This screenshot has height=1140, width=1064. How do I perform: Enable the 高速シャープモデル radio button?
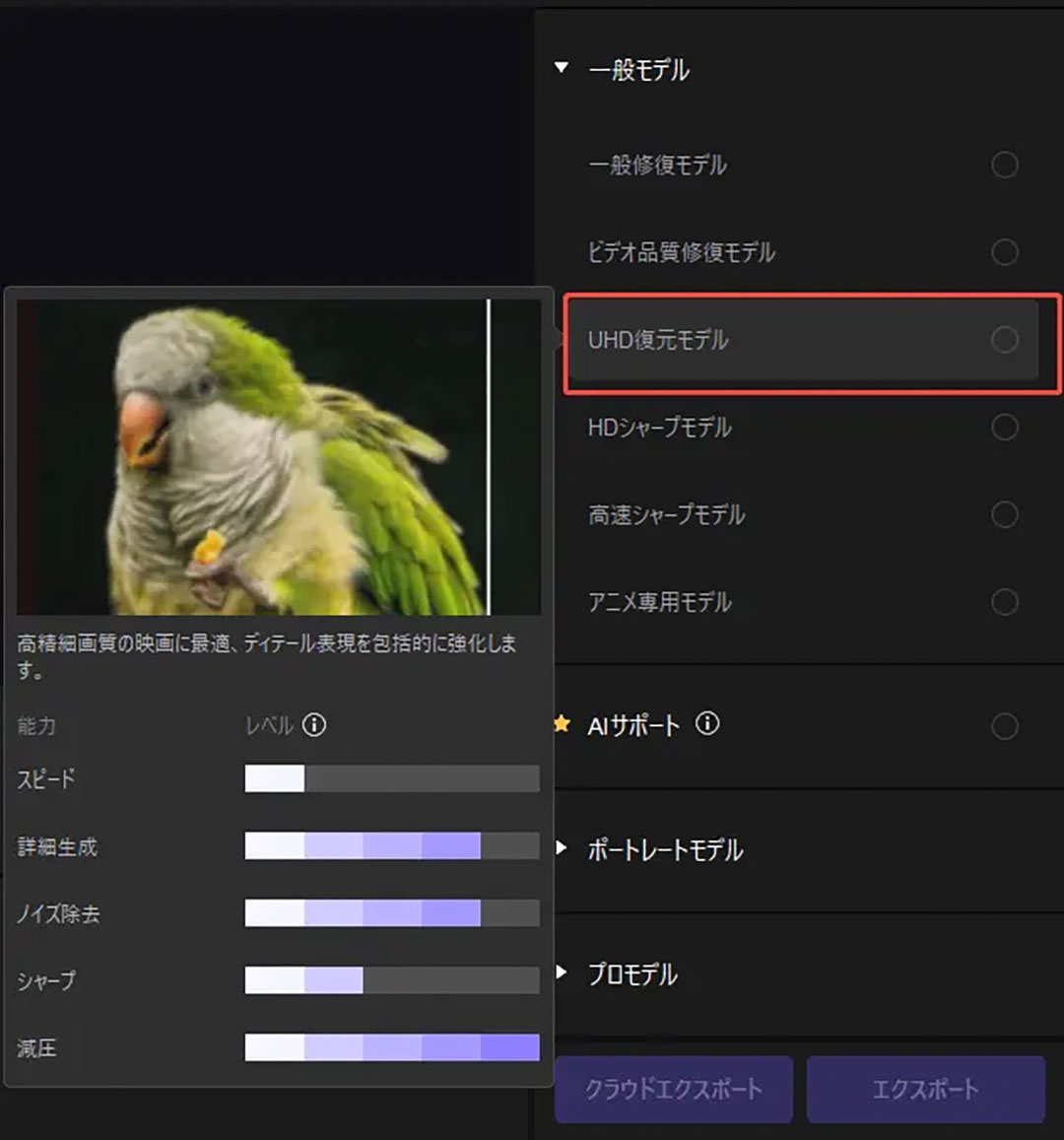point(1004,514)
